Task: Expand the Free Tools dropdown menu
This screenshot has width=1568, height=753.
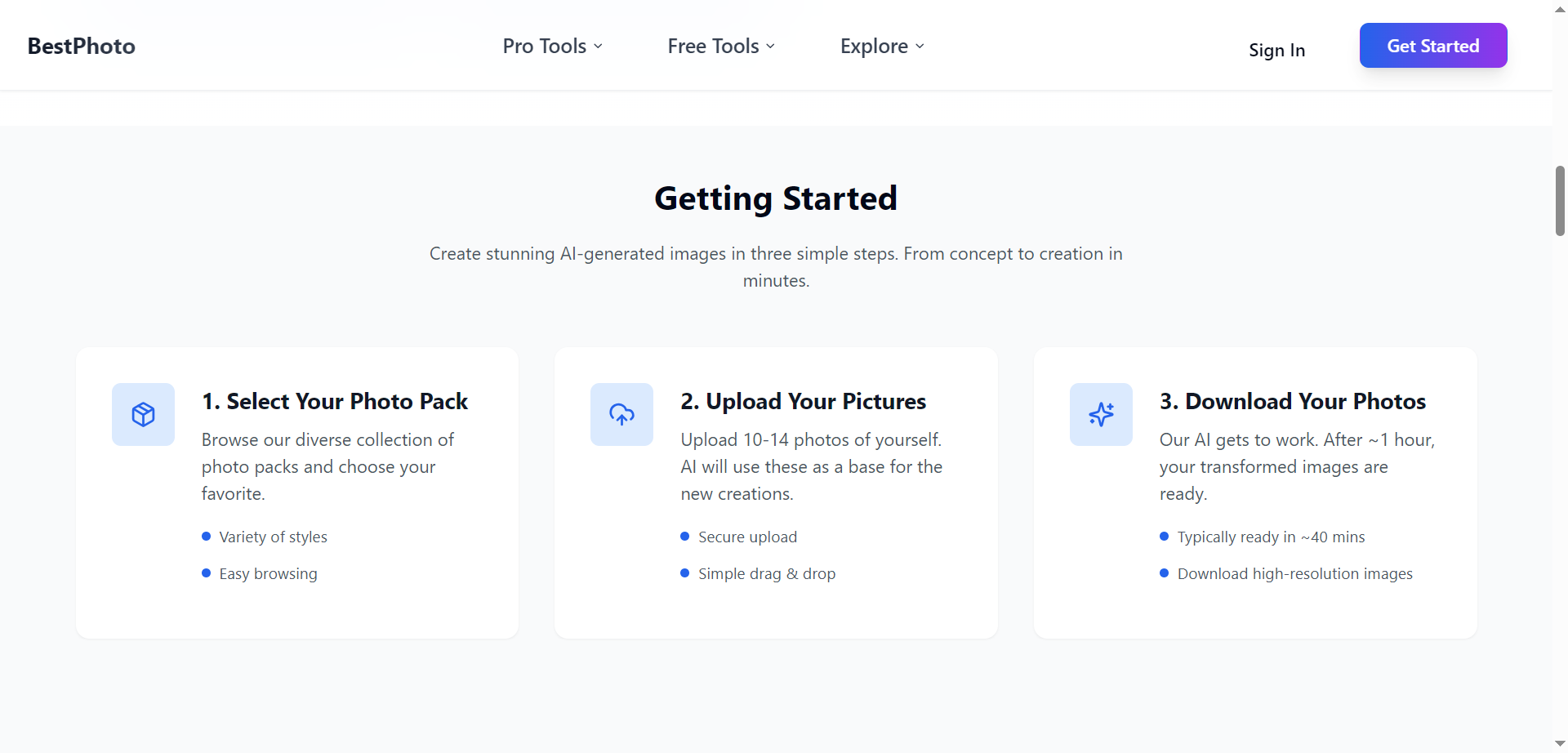Action: (721, 47)
